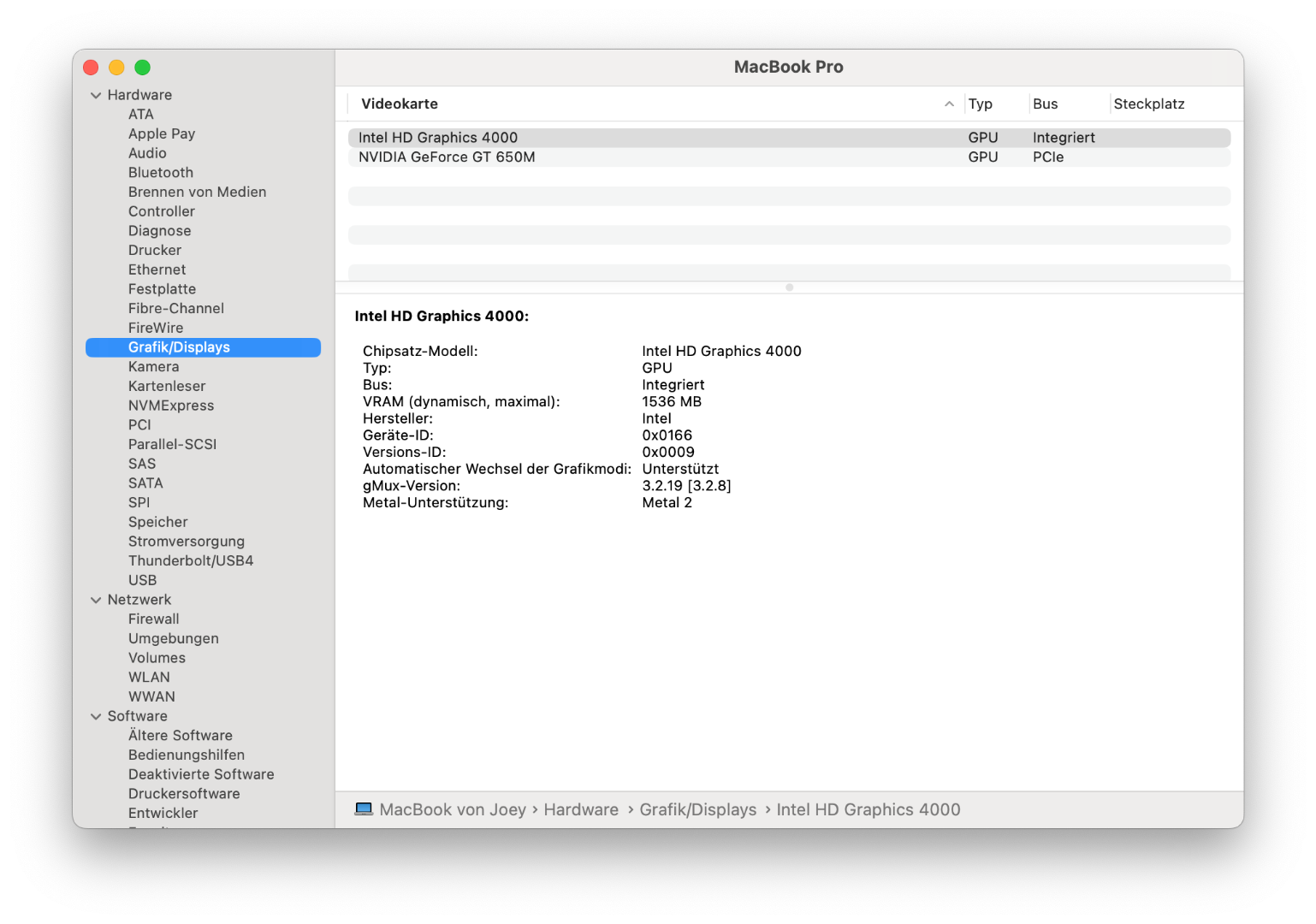Select Audio in the sidebar
This screenshot has width=1316, height=924.
point(147,153)
